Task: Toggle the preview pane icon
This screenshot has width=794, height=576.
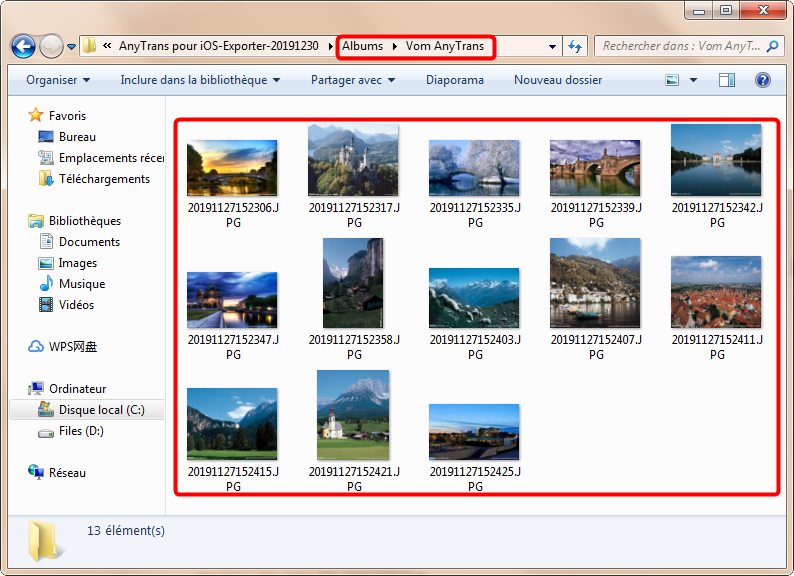Action: pos(727,80)
